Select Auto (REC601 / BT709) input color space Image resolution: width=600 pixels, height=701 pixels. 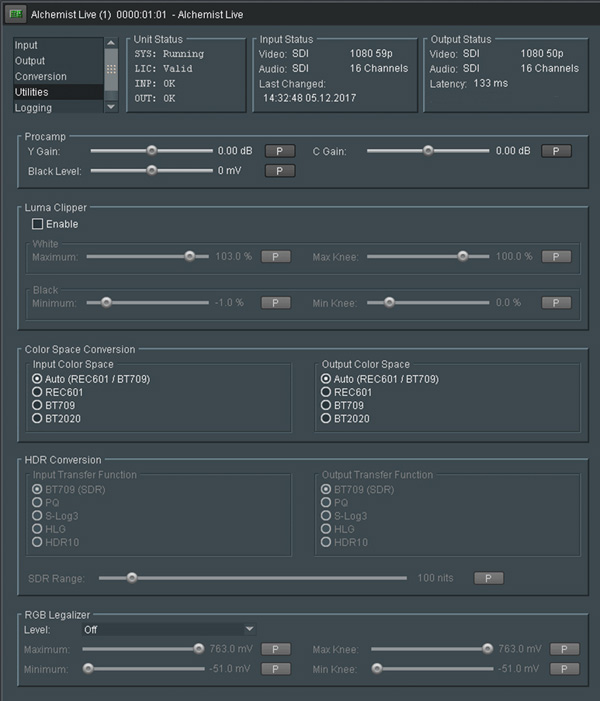pyautogui.click(x=91, y=379)
